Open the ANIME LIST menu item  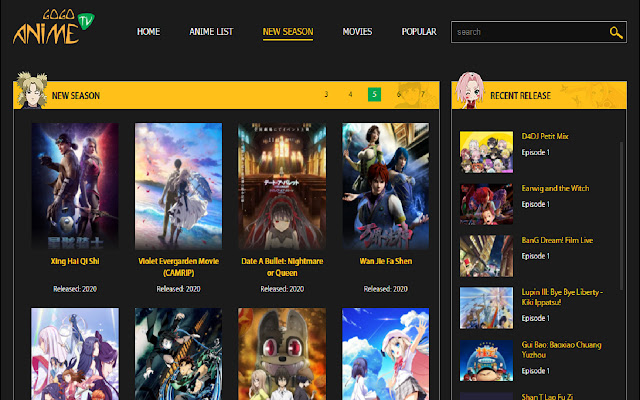(x=211, y=31)
